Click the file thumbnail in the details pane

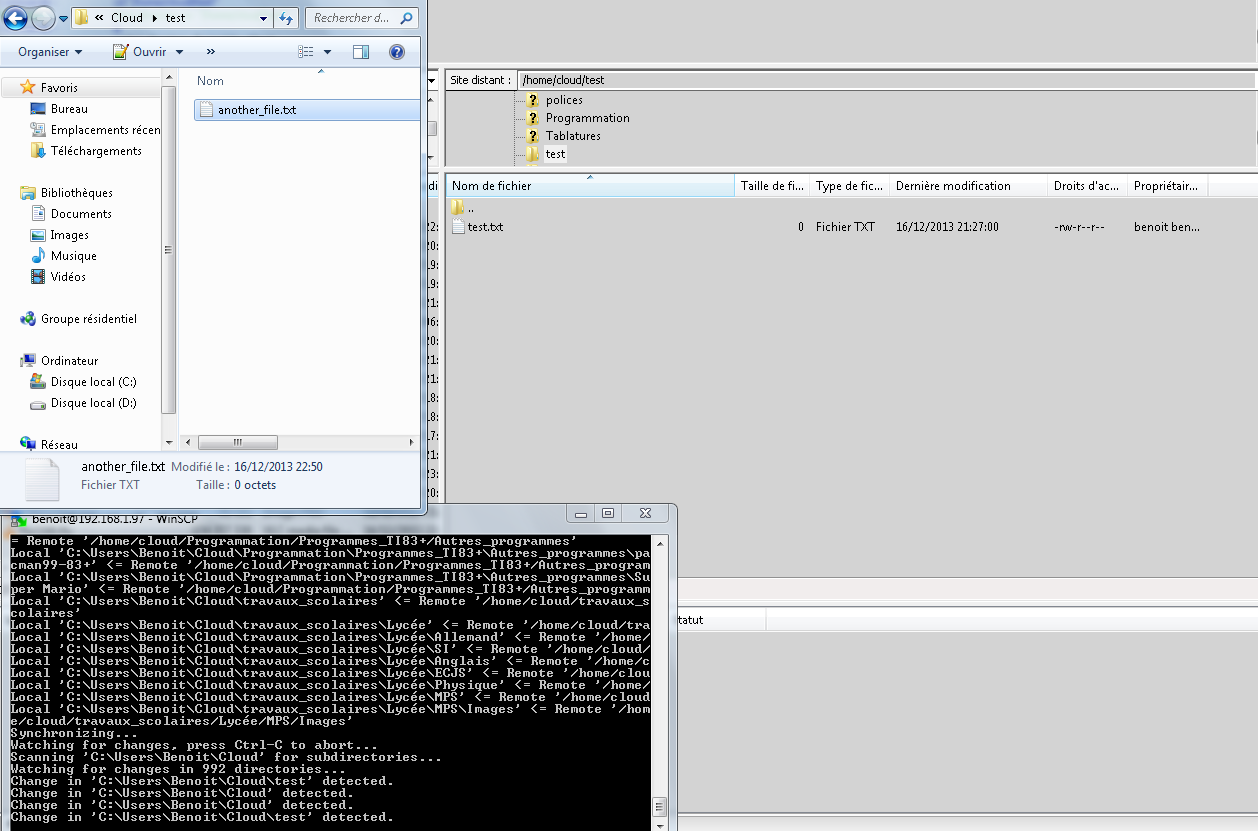pyautogui.click(x=43, y=479)
